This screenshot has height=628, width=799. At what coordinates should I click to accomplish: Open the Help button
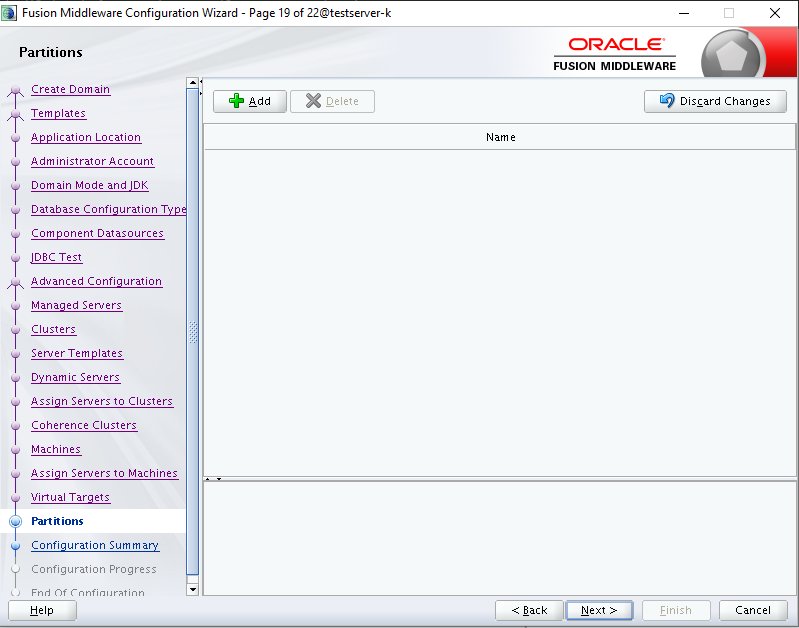click(x=42, y=610)
